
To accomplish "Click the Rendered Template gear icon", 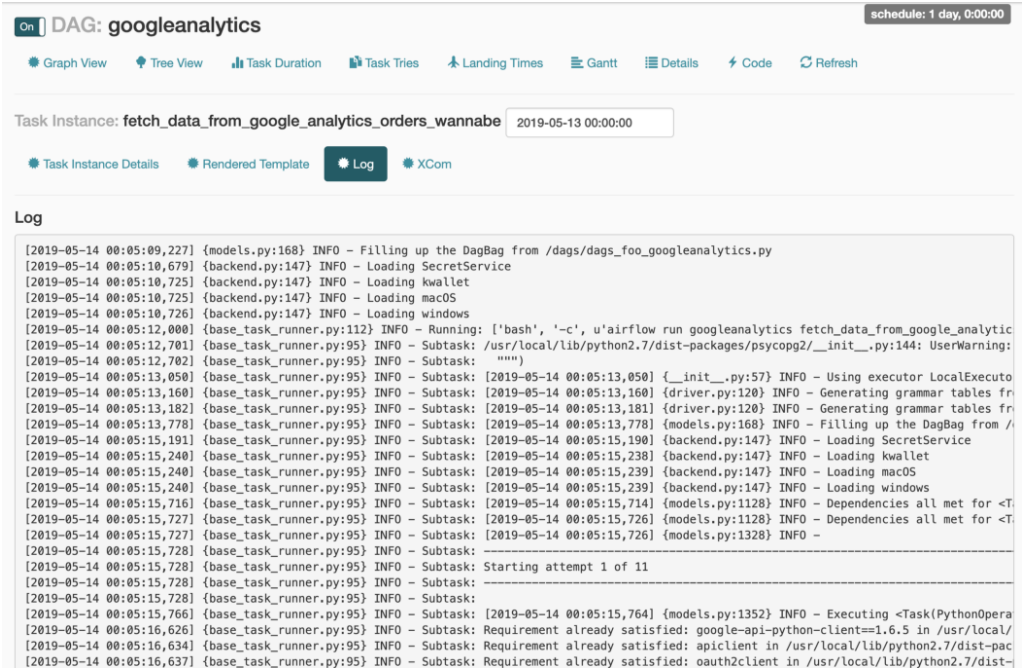I will click(193, 163).
